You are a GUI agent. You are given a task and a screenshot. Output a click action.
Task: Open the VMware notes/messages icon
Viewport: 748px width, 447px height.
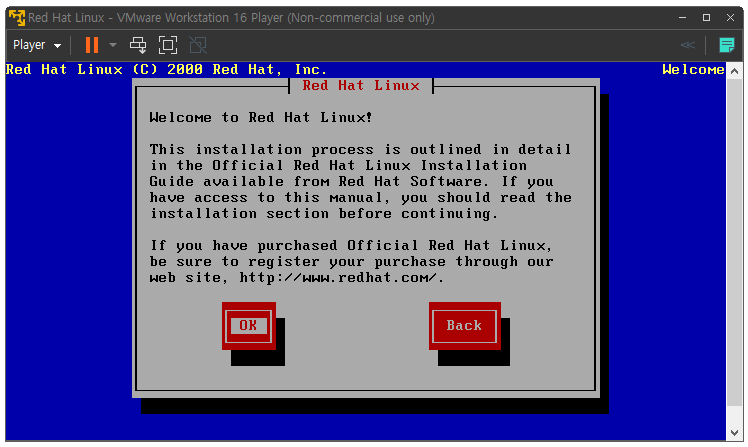(727, 45)
